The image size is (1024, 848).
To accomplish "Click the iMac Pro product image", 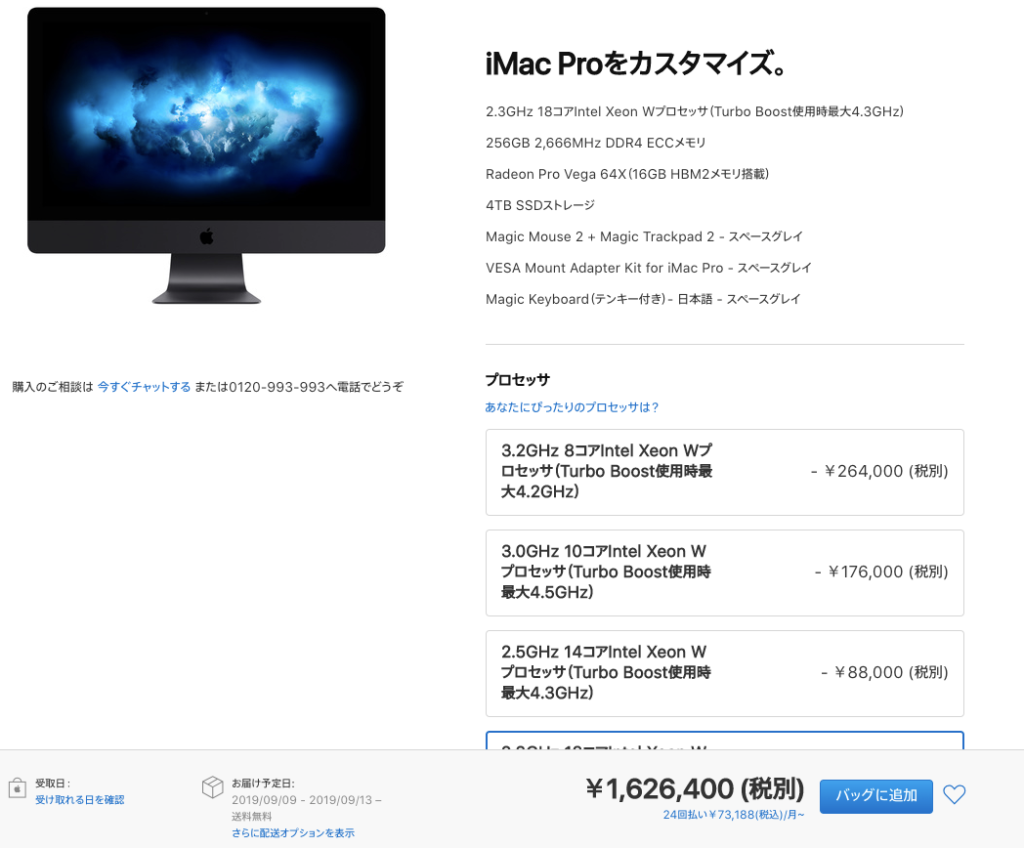I will coord(206,155).
